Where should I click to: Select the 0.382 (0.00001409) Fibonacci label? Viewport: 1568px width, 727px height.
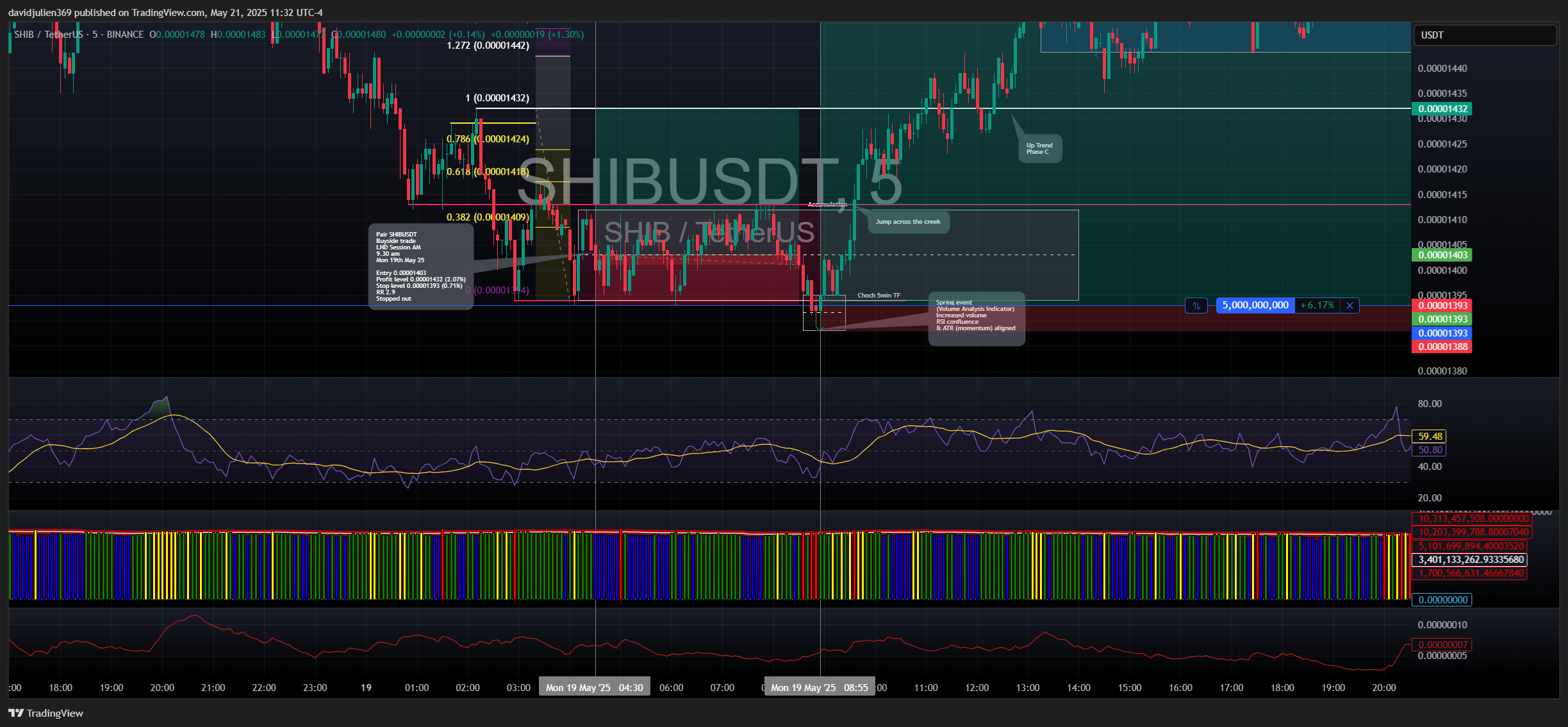488,217
